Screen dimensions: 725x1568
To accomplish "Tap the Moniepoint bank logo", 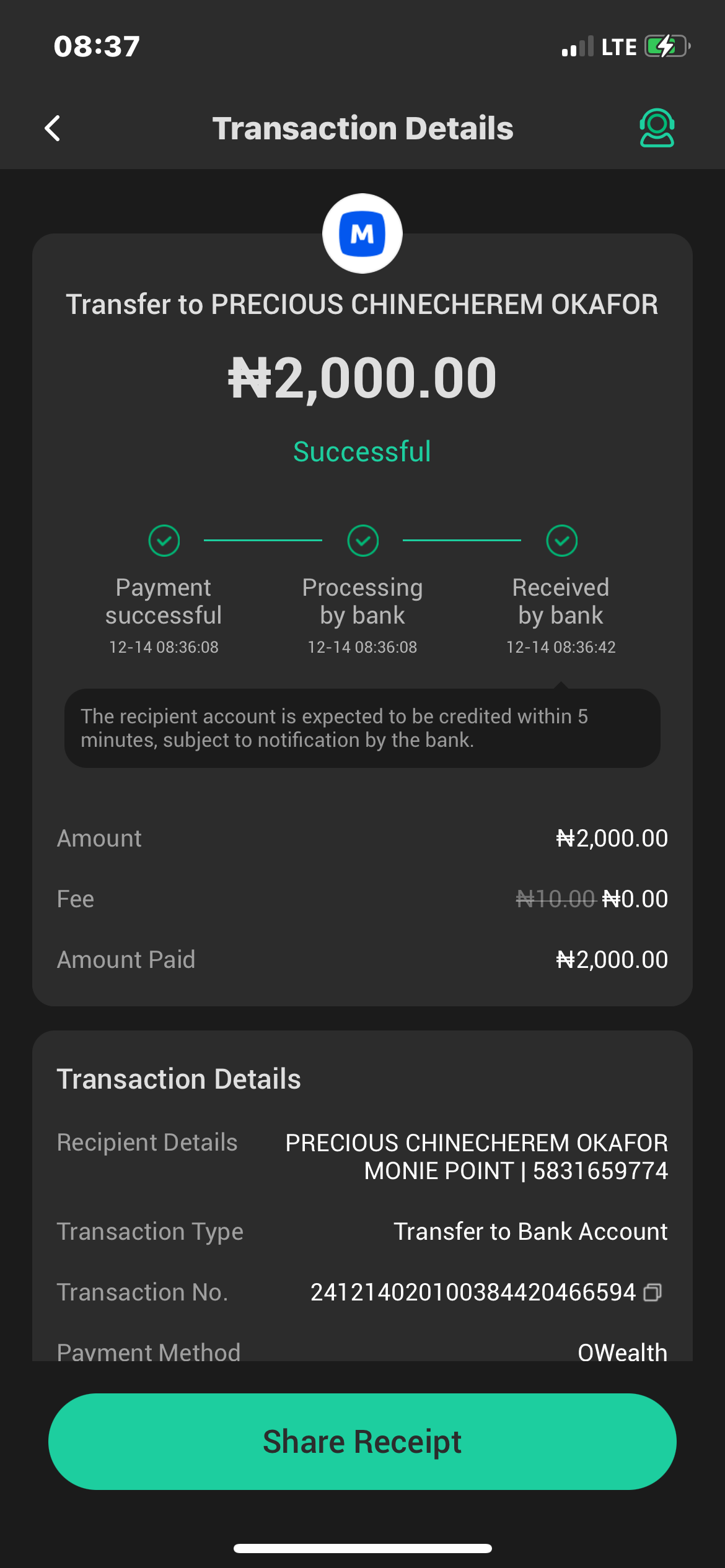I will (362, 234).
